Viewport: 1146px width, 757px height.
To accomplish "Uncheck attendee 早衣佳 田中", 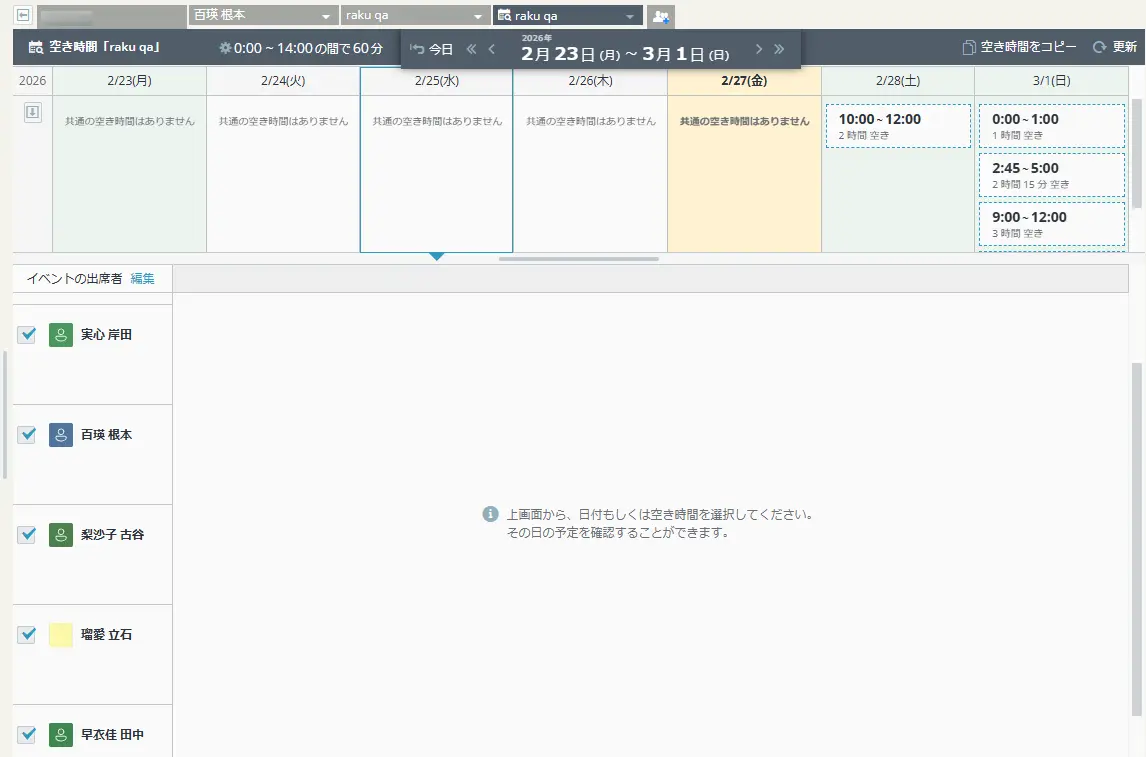I will click(x=27, y=734).
